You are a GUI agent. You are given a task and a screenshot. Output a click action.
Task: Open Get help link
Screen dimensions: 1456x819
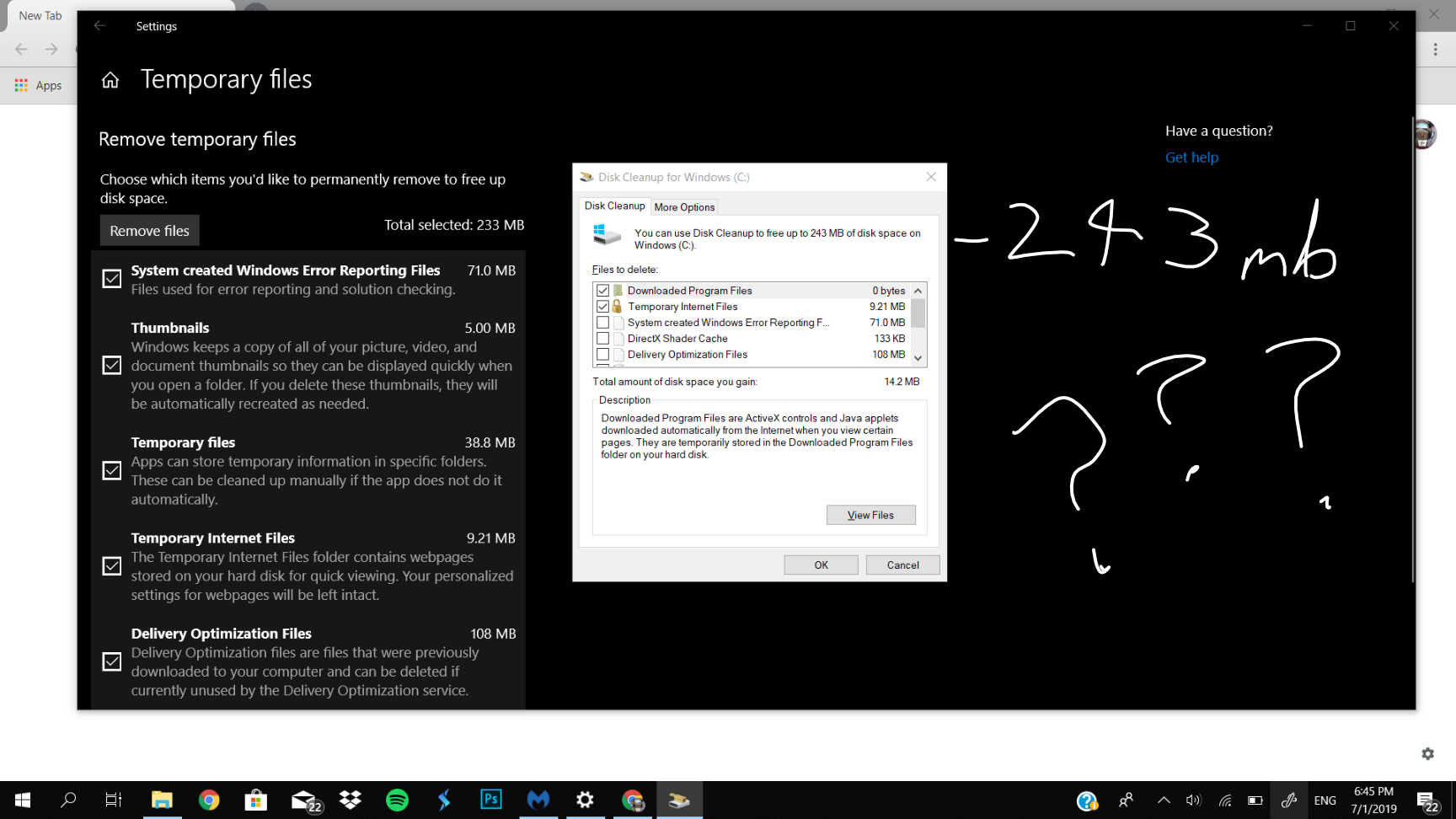click(x=1191, y=158)
